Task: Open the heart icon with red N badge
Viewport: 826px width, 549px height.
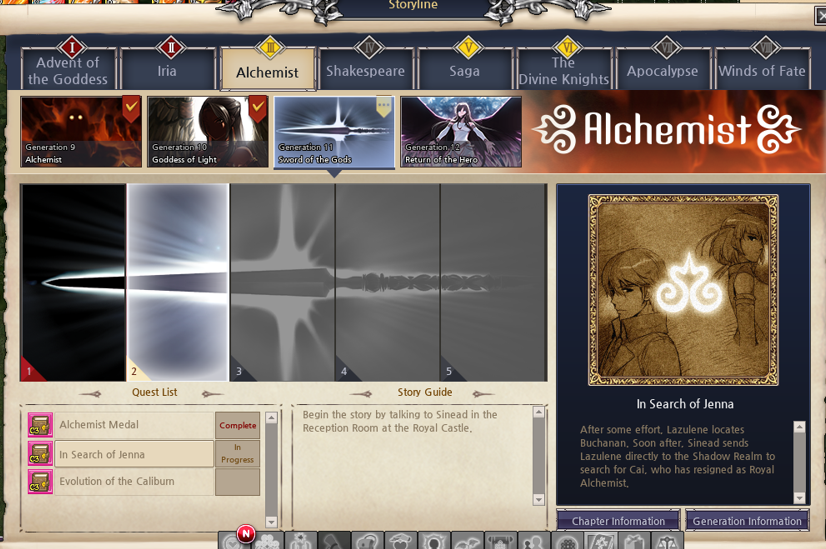Action: (x=234, y=541)
